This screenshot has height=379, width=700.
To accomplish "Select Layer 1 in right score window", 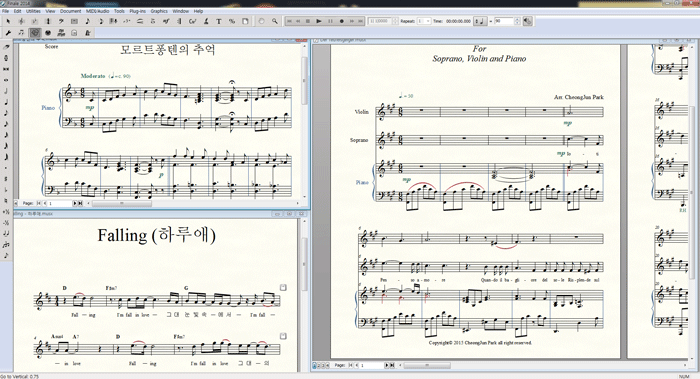I will (x=314, y=365).
